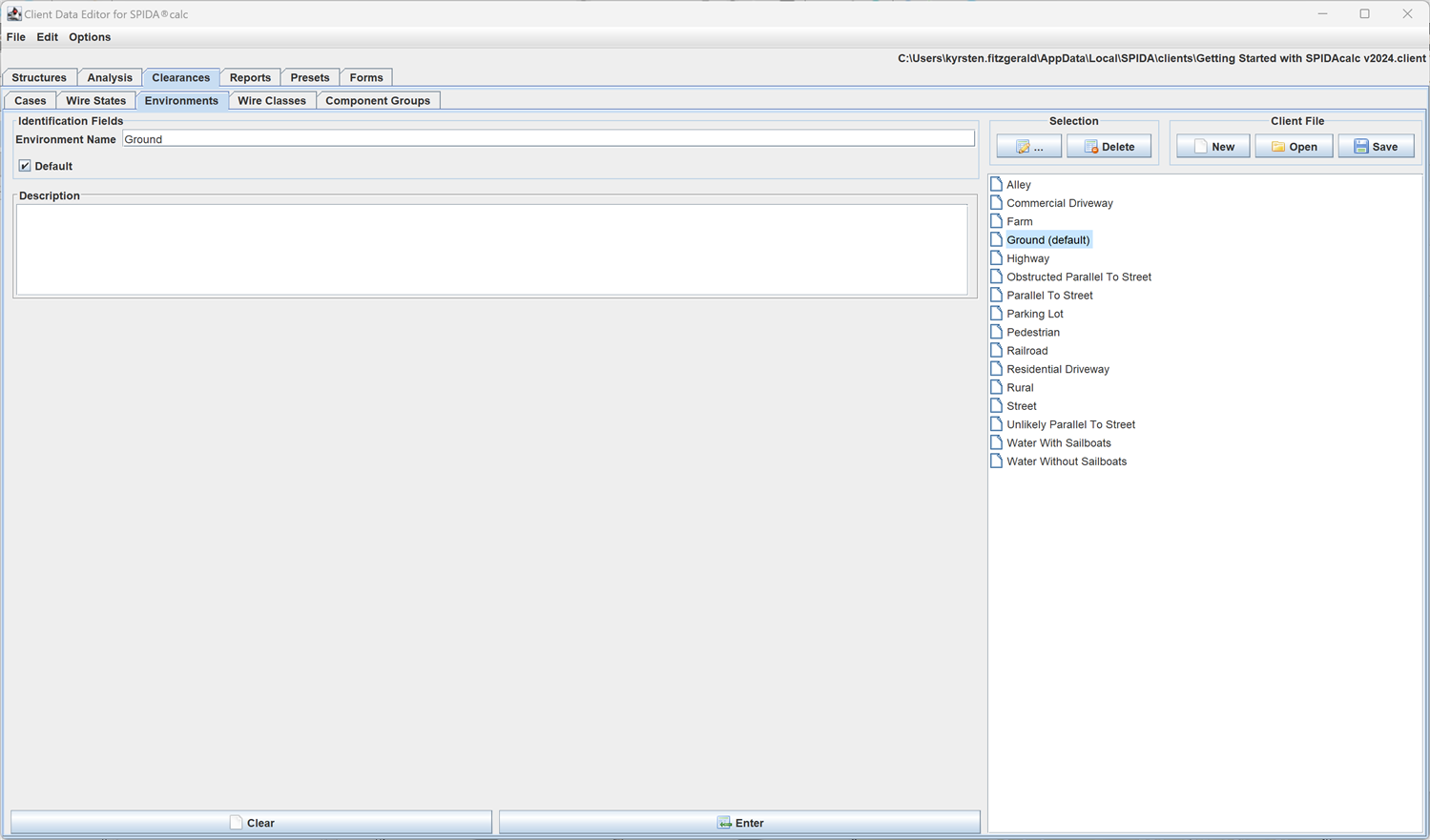
Task: Select Water With Sailboats environment
Action: [x=1058, y=443]
